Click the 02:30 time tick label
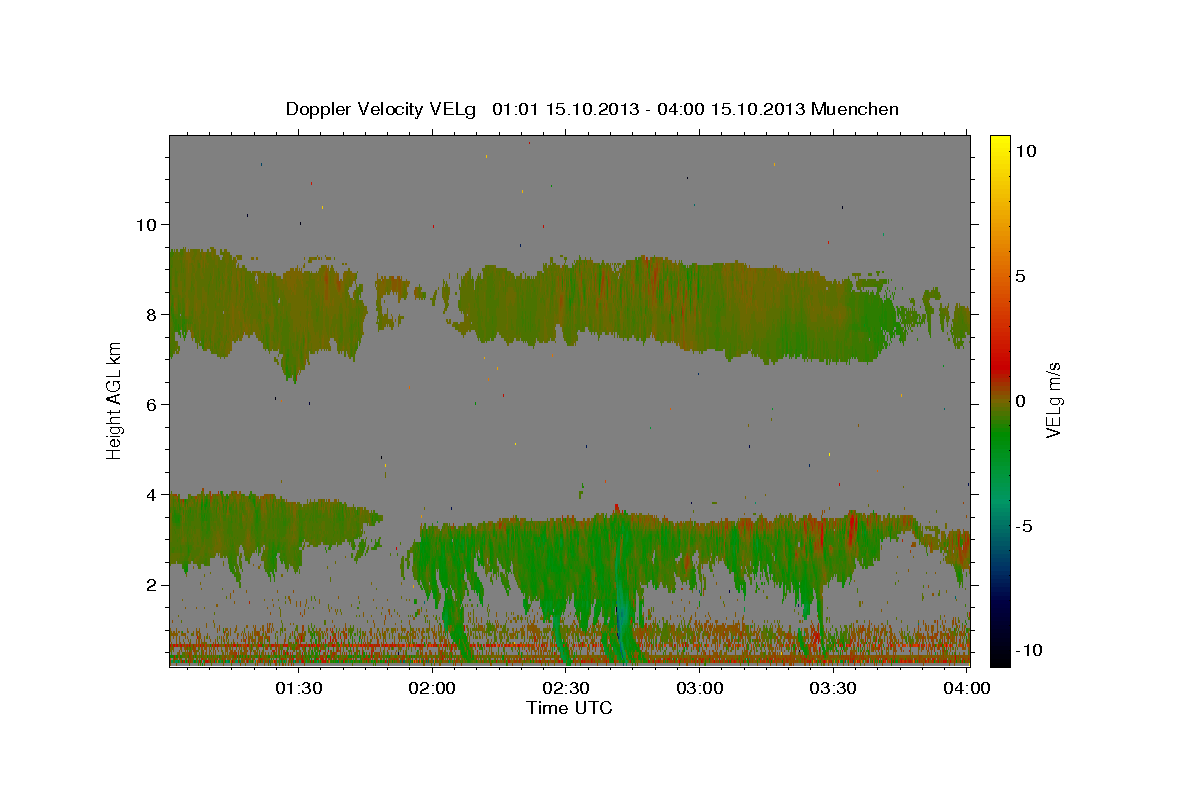1200x800 pixels. tap(565, 689)
